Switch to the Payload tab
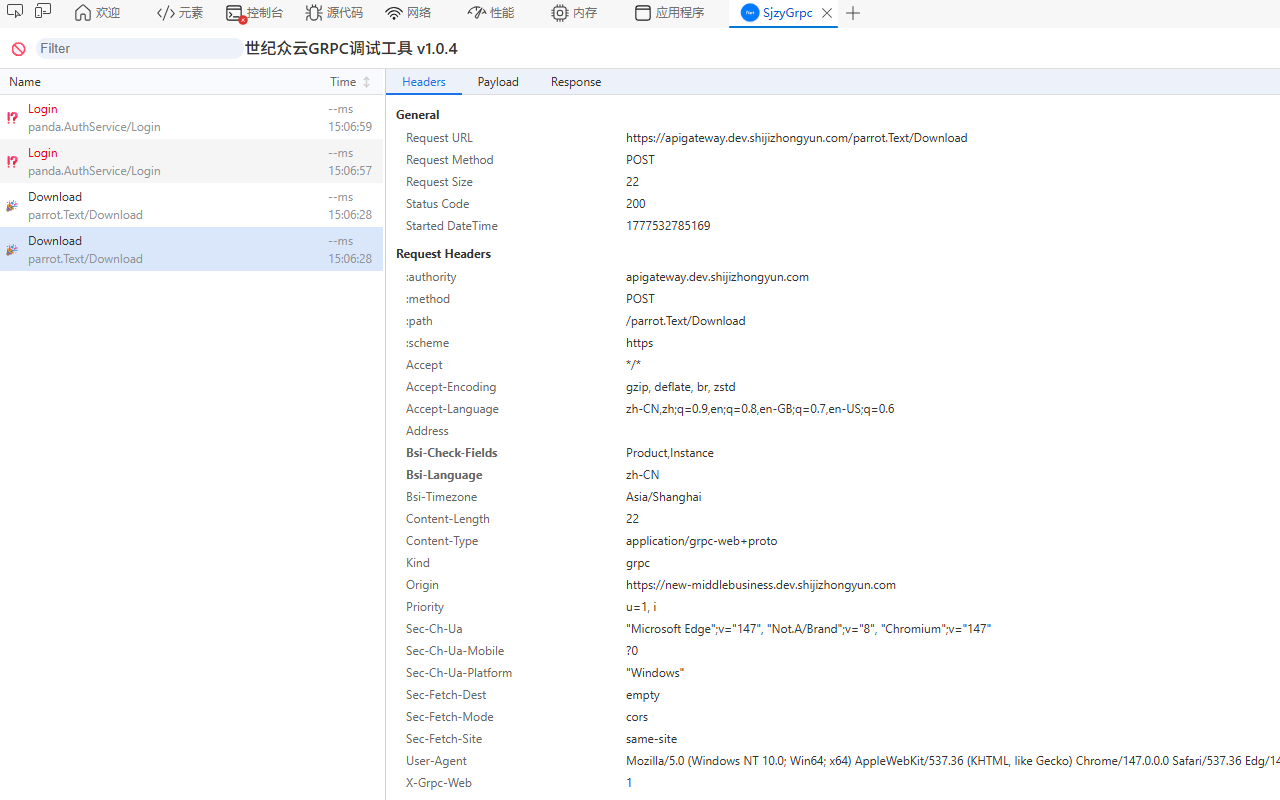 498,82
